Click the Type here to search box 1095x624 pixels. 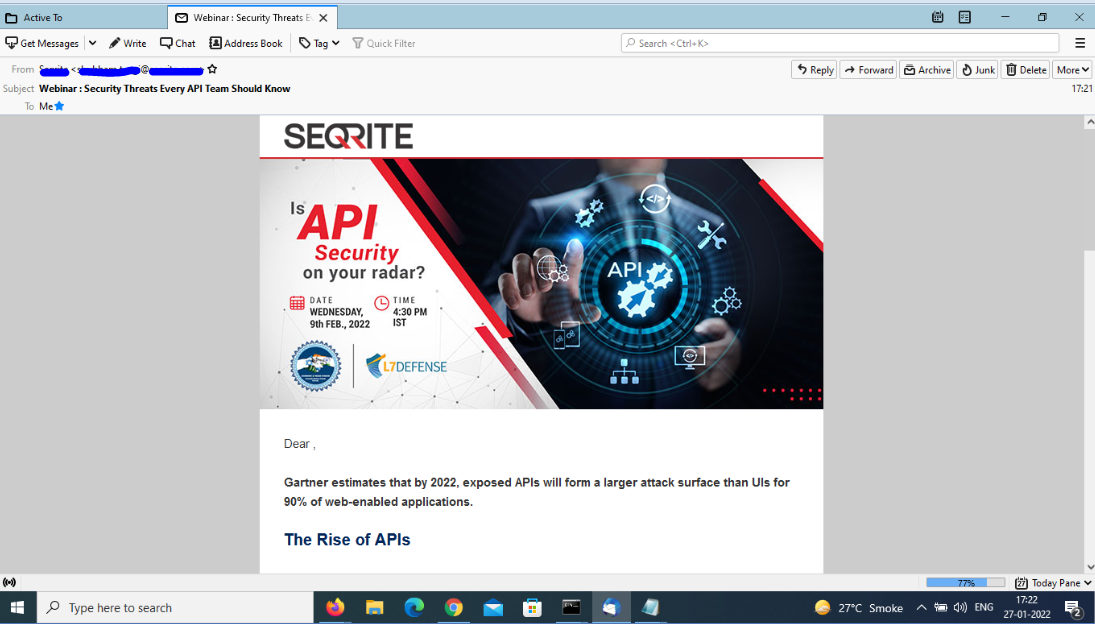pos(175,607)
